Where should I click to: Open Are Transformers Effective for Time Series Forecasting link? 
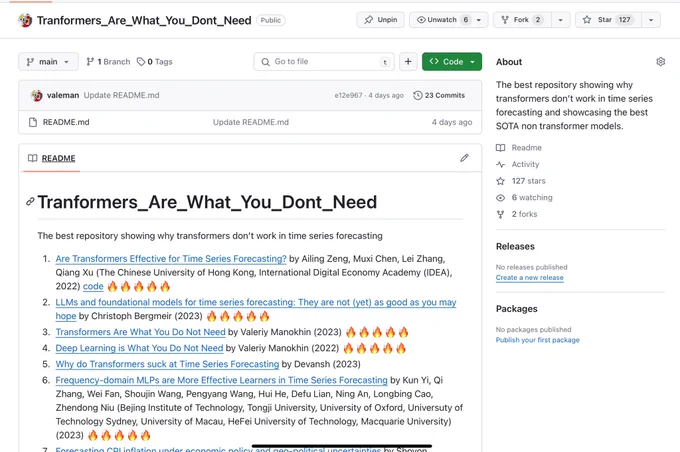coord(171,259)
